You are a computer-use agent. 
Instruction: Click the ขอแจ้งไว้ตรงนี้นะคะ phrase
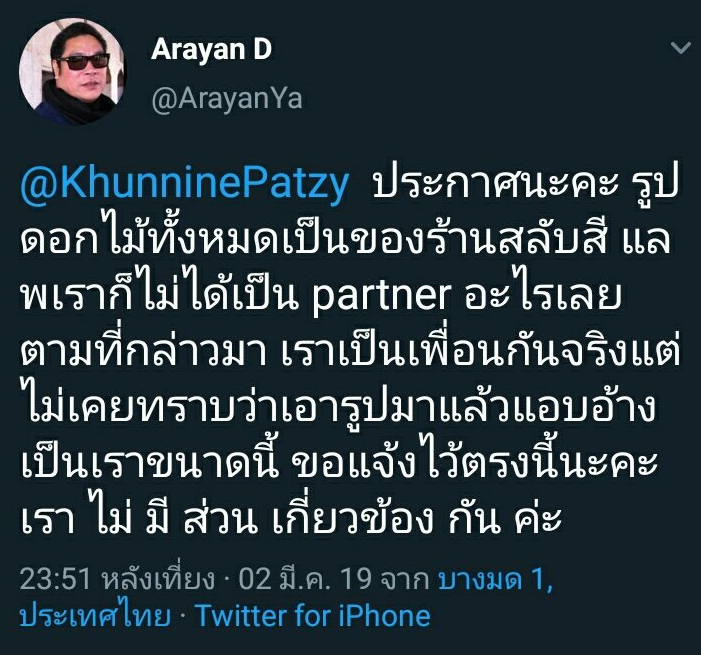[x=474, y=462]
